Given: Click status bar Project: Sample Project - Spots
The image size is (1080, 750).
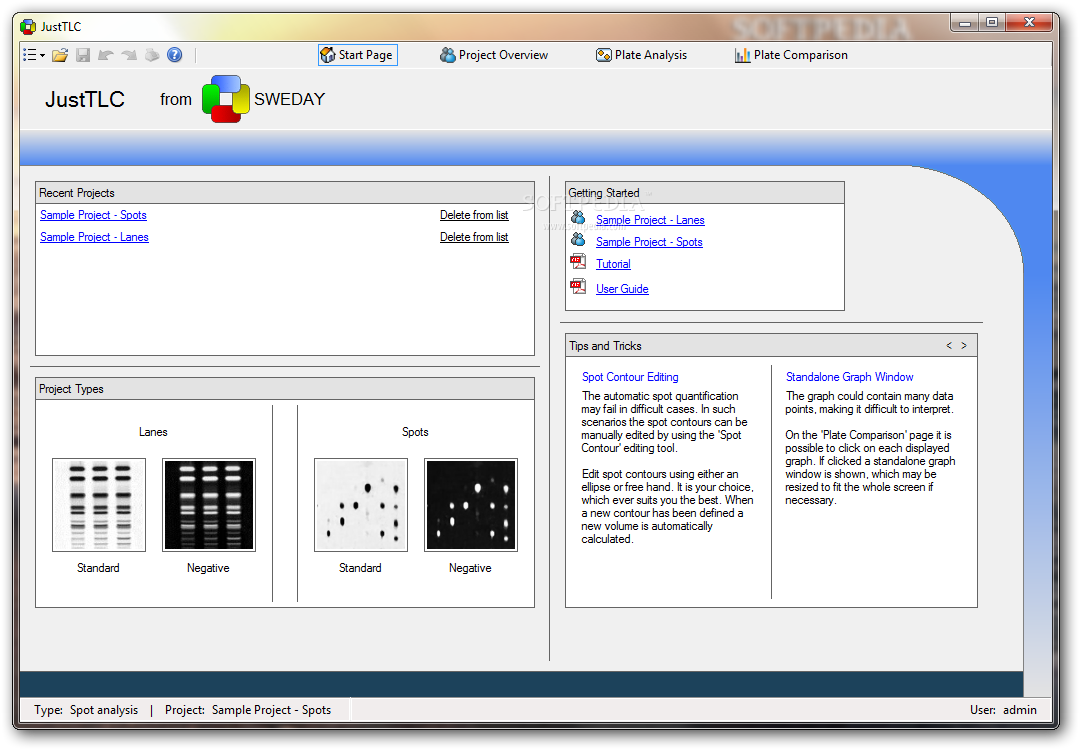Looking at the screenshot, I should (248, 710).
